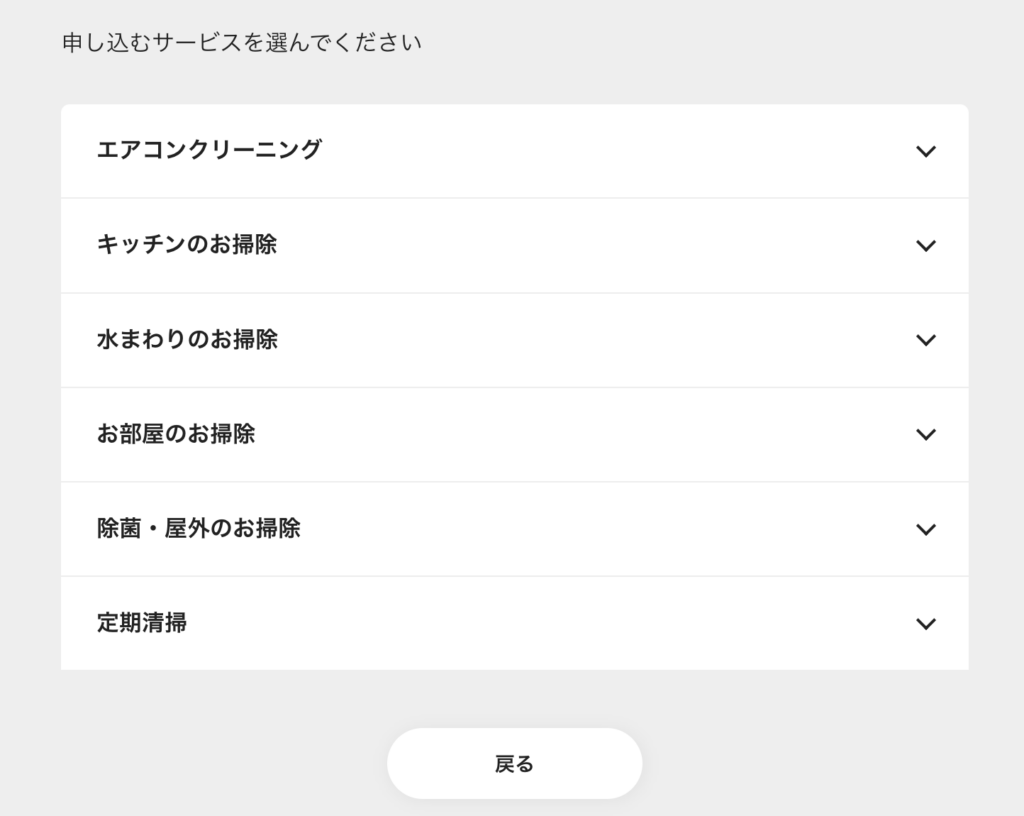The image size is (1024, 816).
Task: Click the arrow icon beside 除菌・屋外のお掃除
Action: (926, 529)
